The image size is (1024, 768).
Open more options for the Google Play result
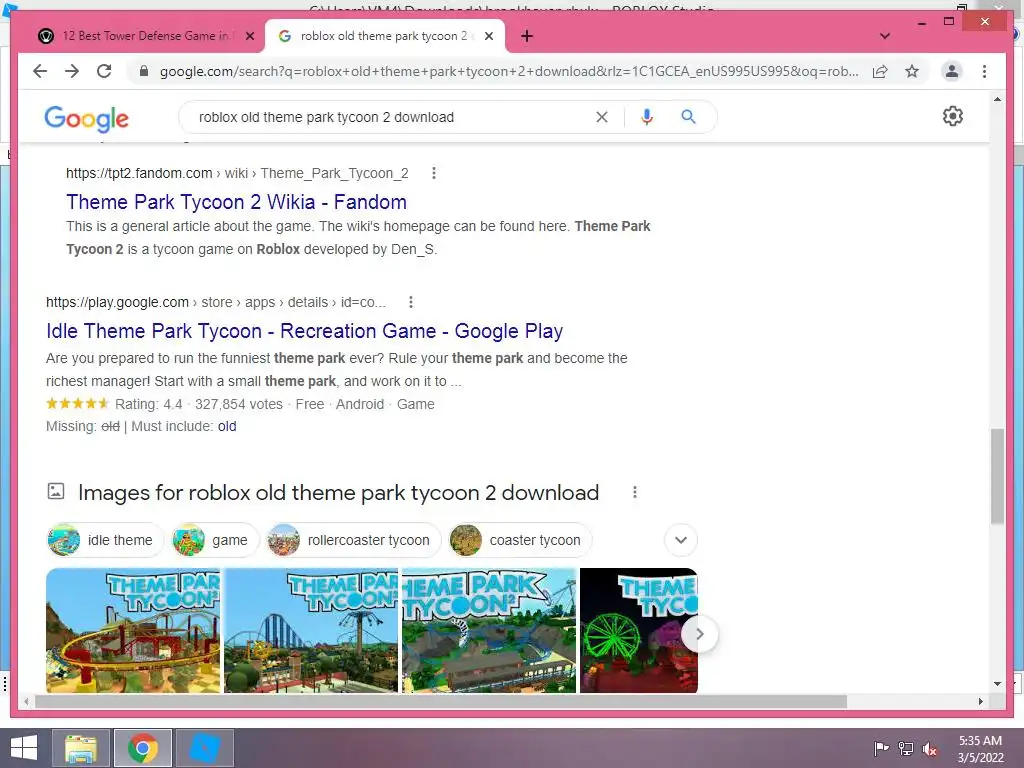coord(410,302)
